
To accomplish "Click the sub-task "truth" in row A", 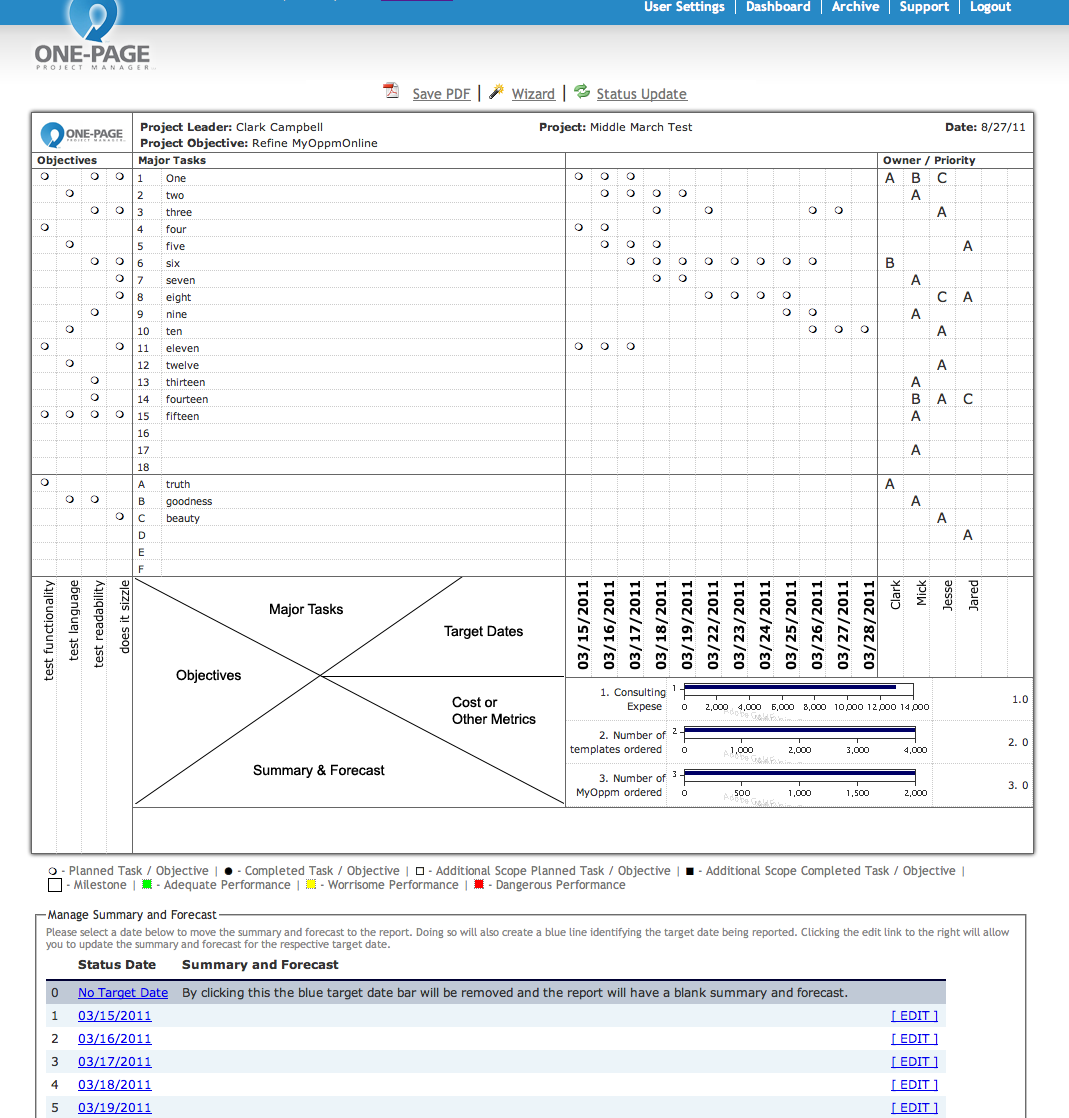I will (178, 484).
